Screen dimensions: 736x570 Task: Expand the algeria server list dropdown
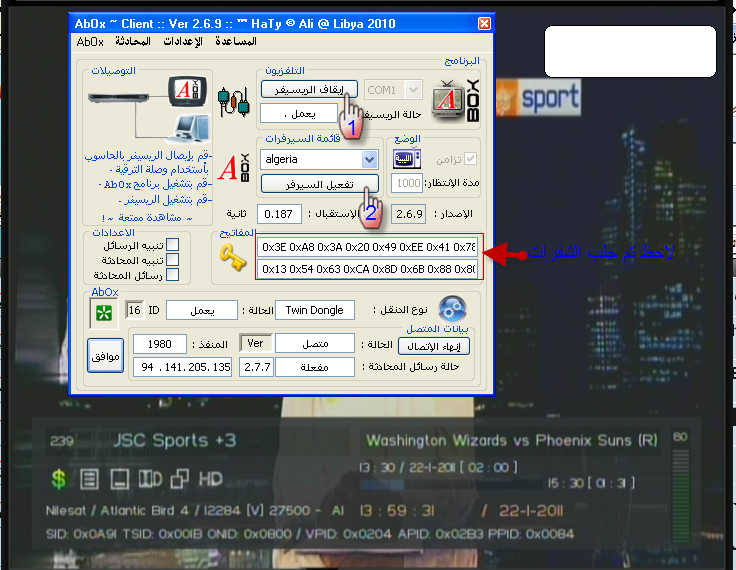click(370, 160)
